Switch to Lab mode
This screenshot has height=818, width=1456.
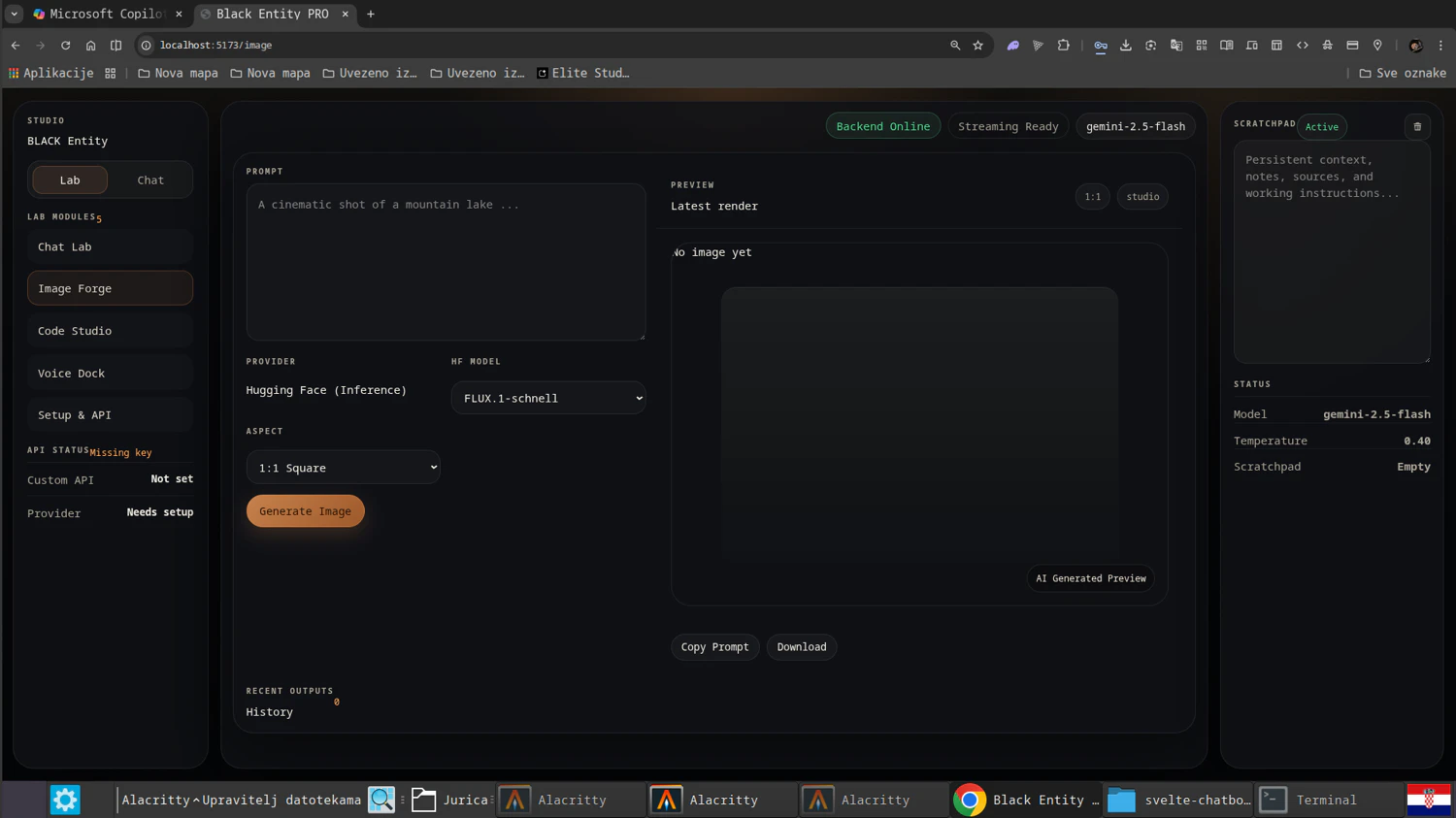(x=70, y=180)
